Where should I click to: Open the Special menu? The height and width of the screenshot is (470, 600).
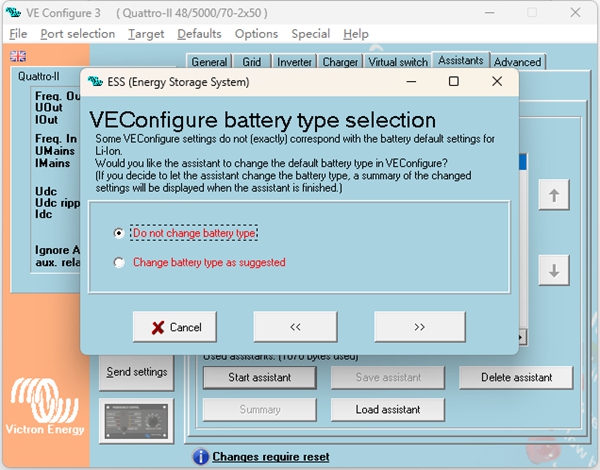311,34
